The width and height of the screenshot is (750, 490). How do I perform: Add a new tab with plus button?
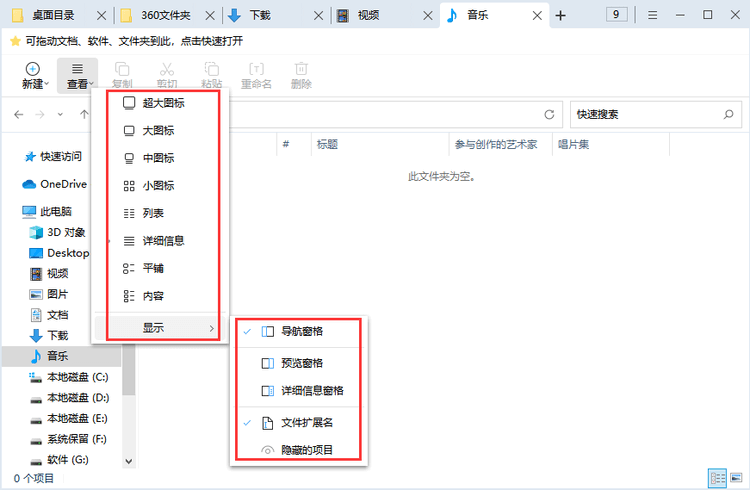(560, 15)
